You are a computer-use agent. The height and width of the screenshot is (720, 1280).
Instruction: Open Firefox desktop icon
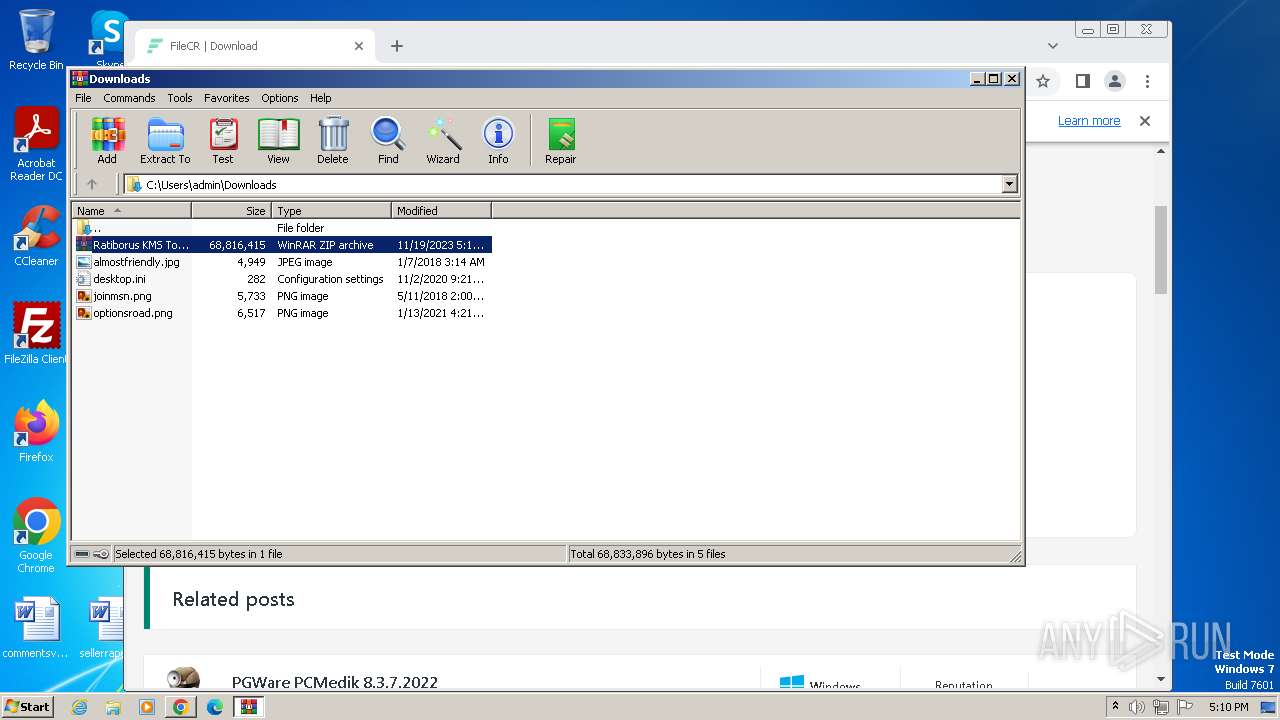pos(36,432)
